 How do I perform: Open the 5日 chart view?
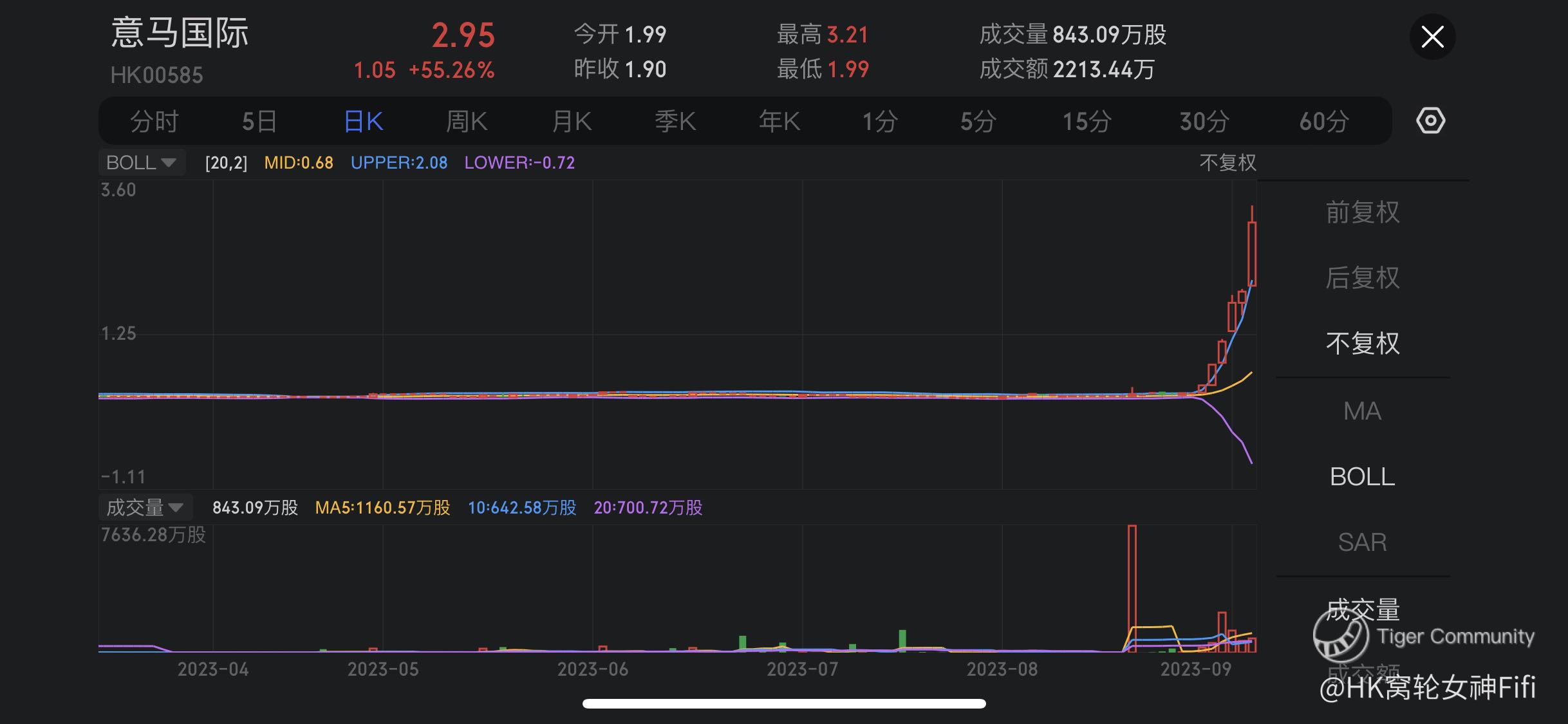point(259,121)
